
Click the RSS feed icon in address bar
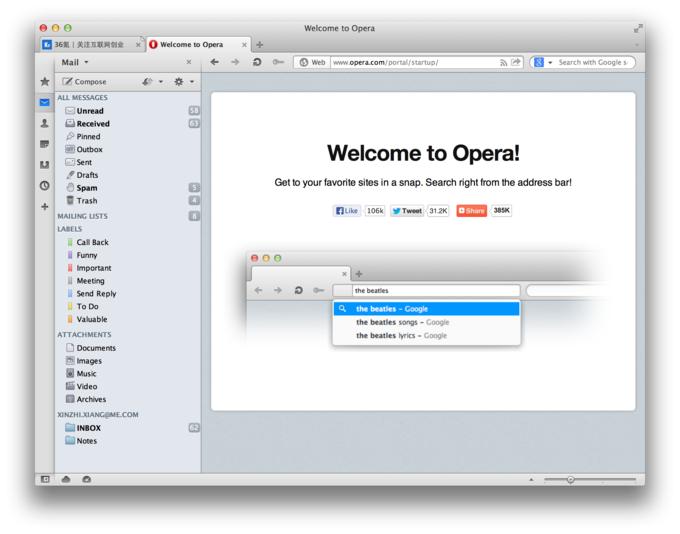pyautogui.click(x=503, y=62)
